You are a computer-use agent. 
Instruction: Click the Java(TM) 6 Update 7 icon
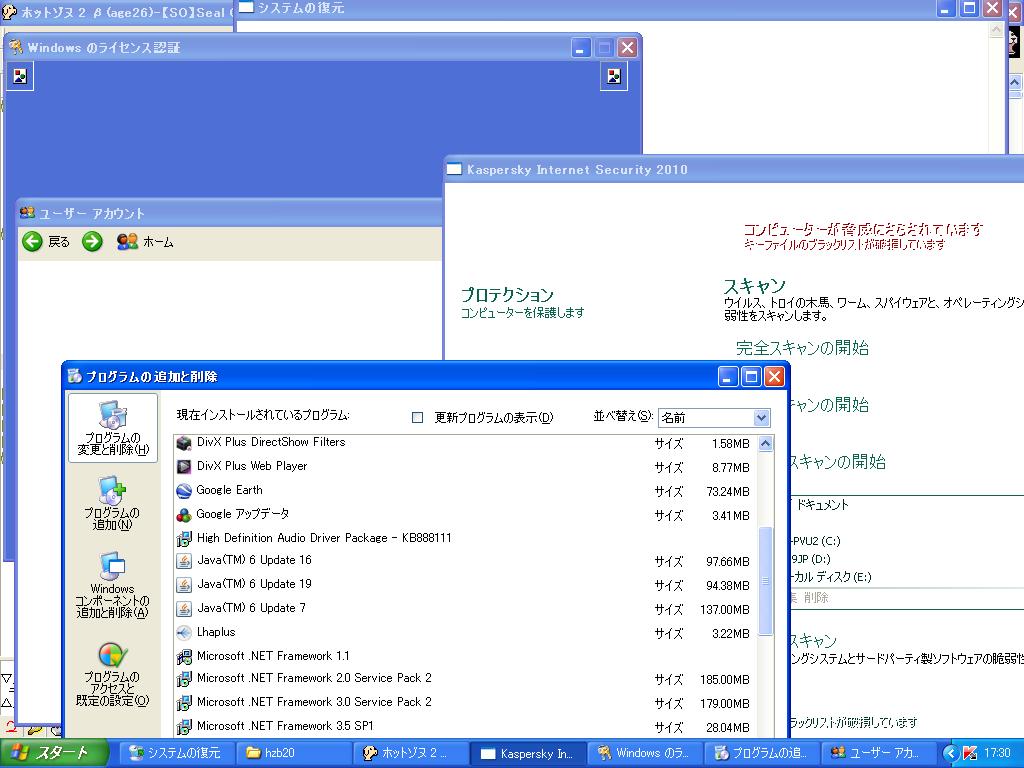tap(184, 609)
